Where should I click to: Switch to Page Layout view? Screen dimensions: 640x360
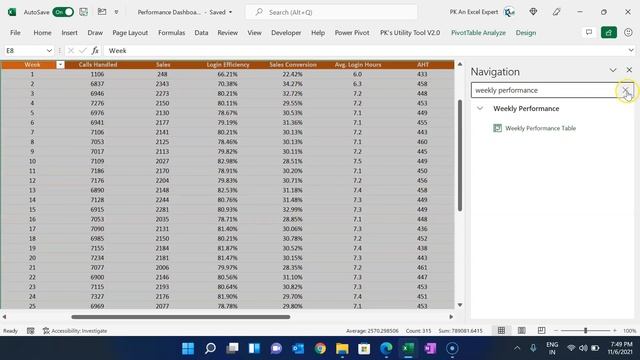pyautogui.click(x=522, y=331)
